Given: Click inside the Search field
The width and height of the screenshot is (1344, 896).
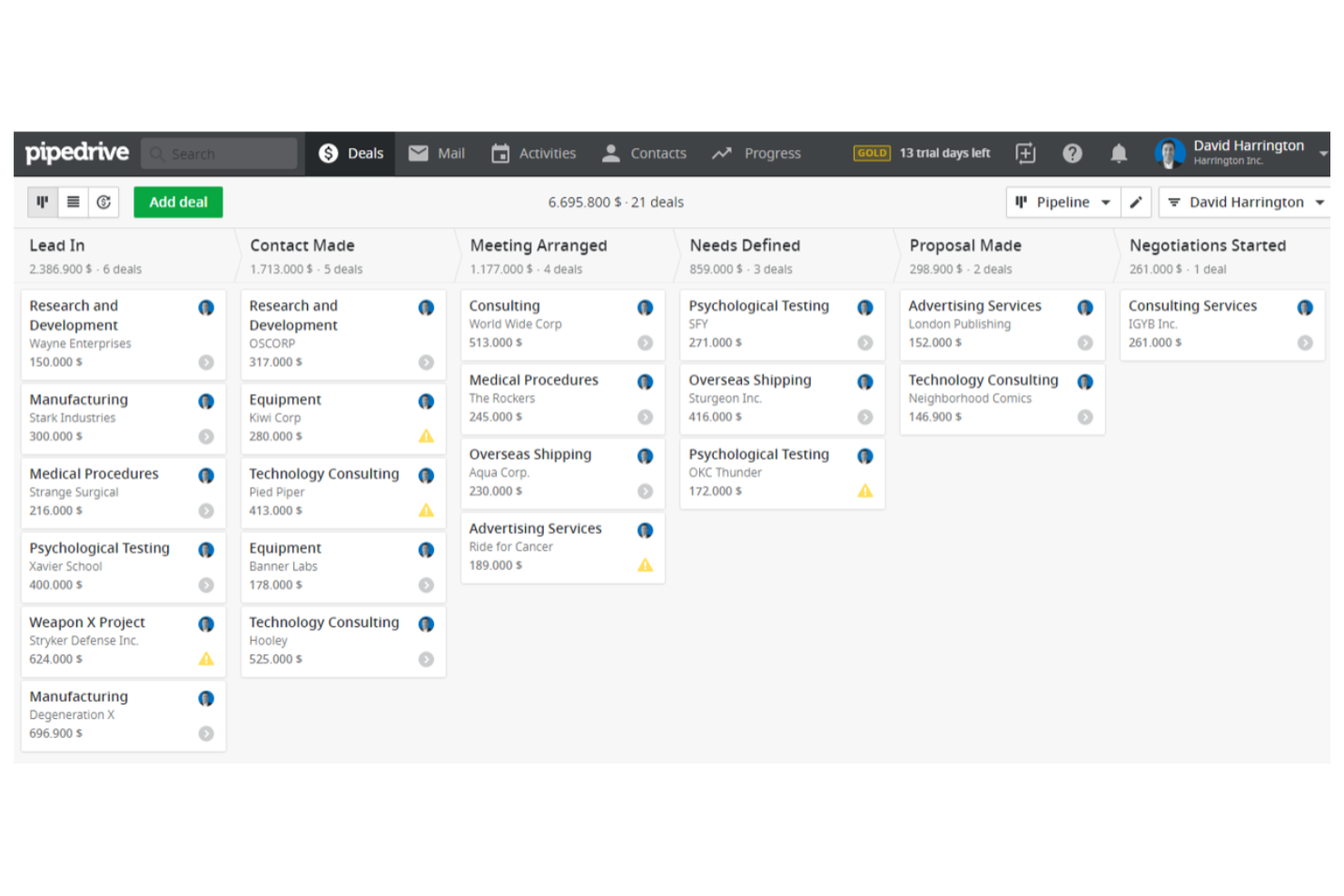Looking at the screenshot, I should (x=218, y=153).
